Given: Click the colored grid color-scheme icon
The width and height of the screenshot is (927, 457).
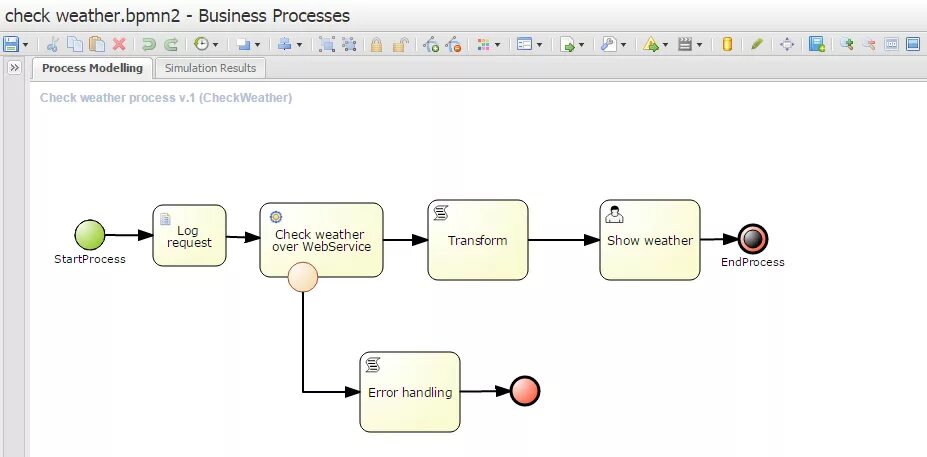Looking at the screenshot, I should tap(484, 44).
